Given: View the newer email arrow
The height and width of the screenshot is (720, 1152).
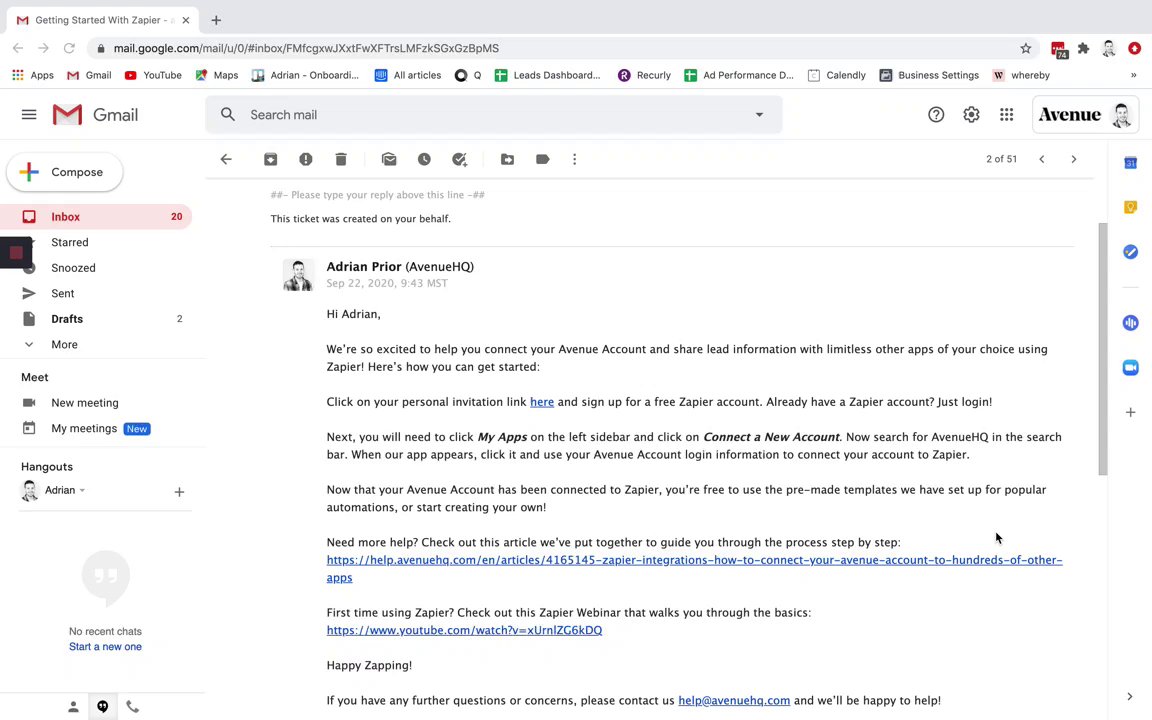Looking at the screenshot, I should (1042, 159).
